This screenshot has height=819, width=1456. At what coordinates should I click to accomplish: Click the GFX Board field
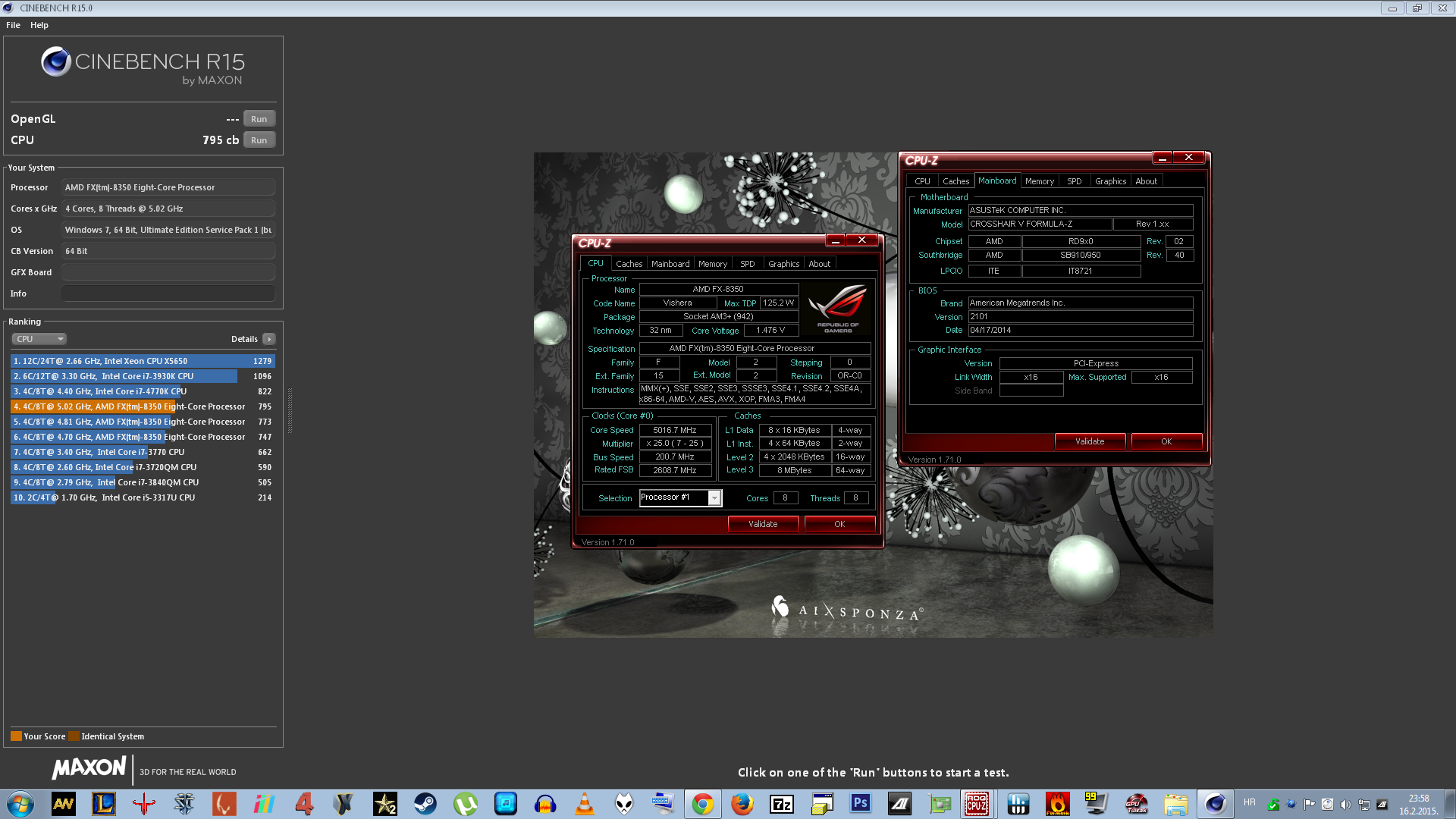click(x=168, y=272)
